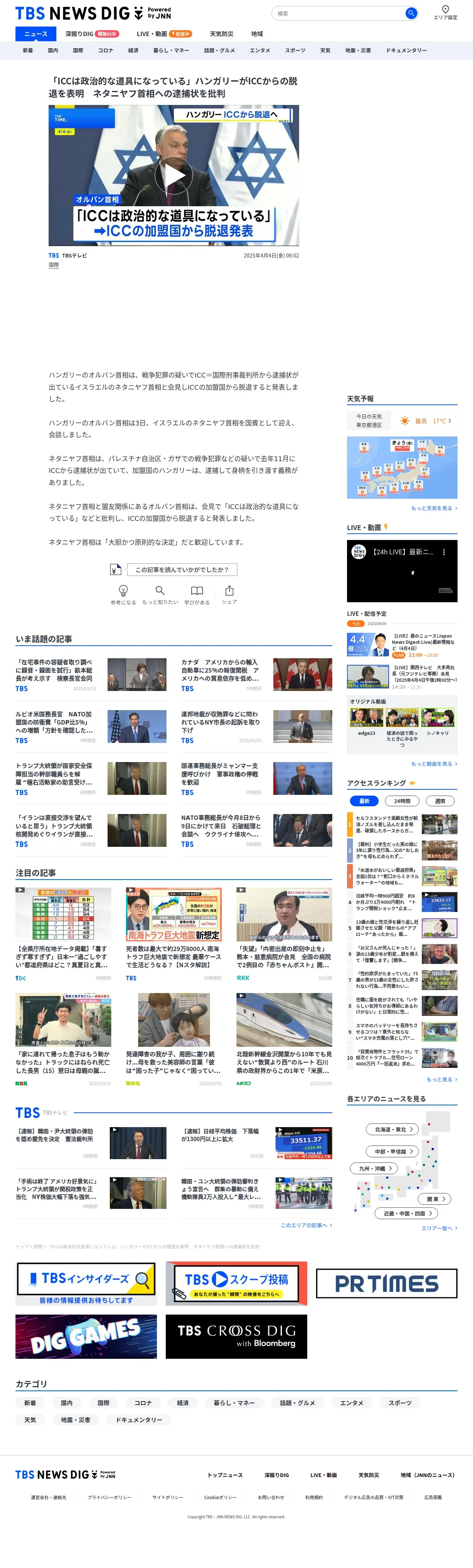Open the TBSスクープ投稿 banner
Viewport: 473px width, 1568px height.
[x=236, y=1283]
